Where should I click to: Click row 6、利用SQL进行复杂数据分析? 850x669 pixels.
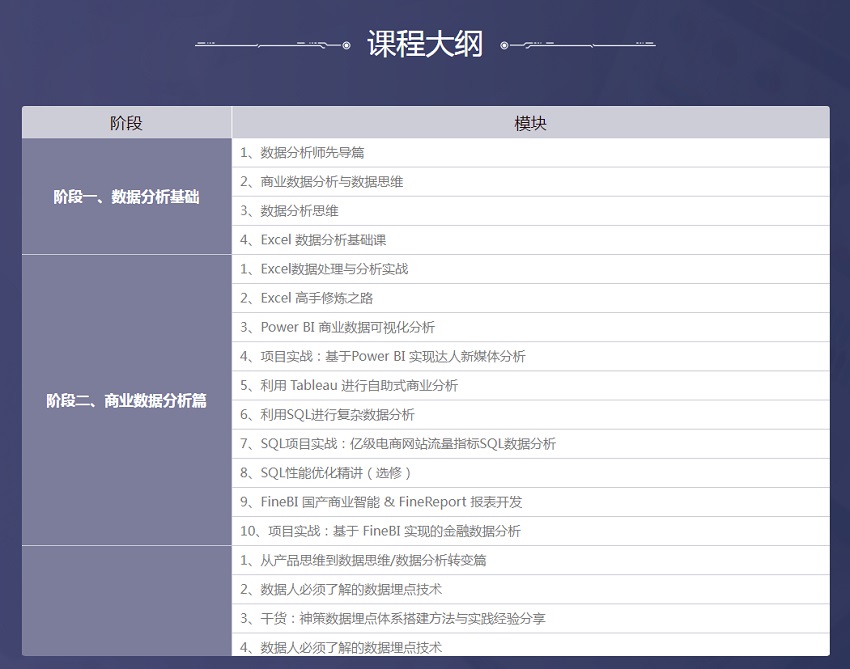pyautogui.click(x=531, y=415)
